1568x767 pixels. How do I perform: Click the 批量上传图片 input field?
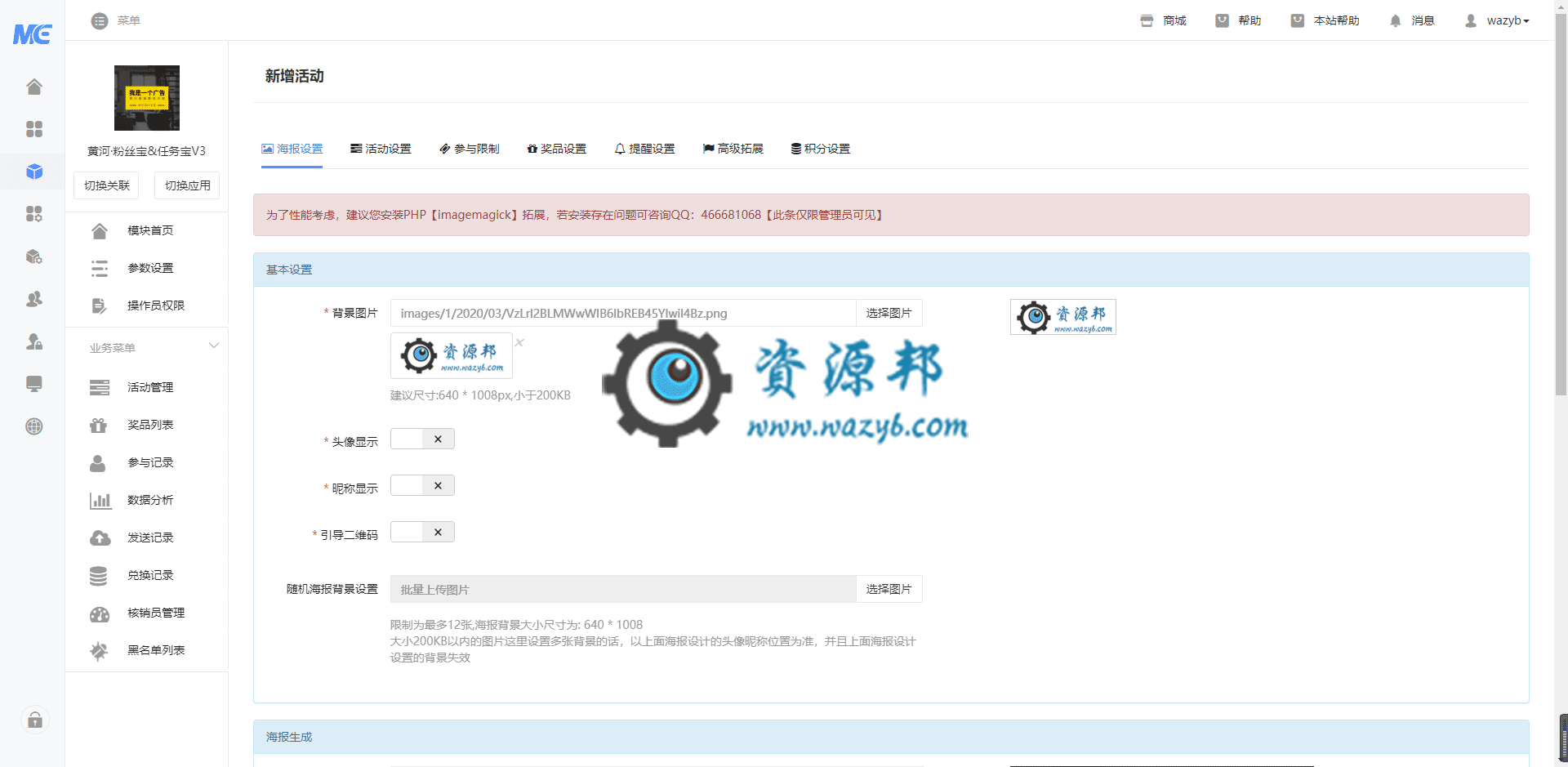click(x=623, y=590)
